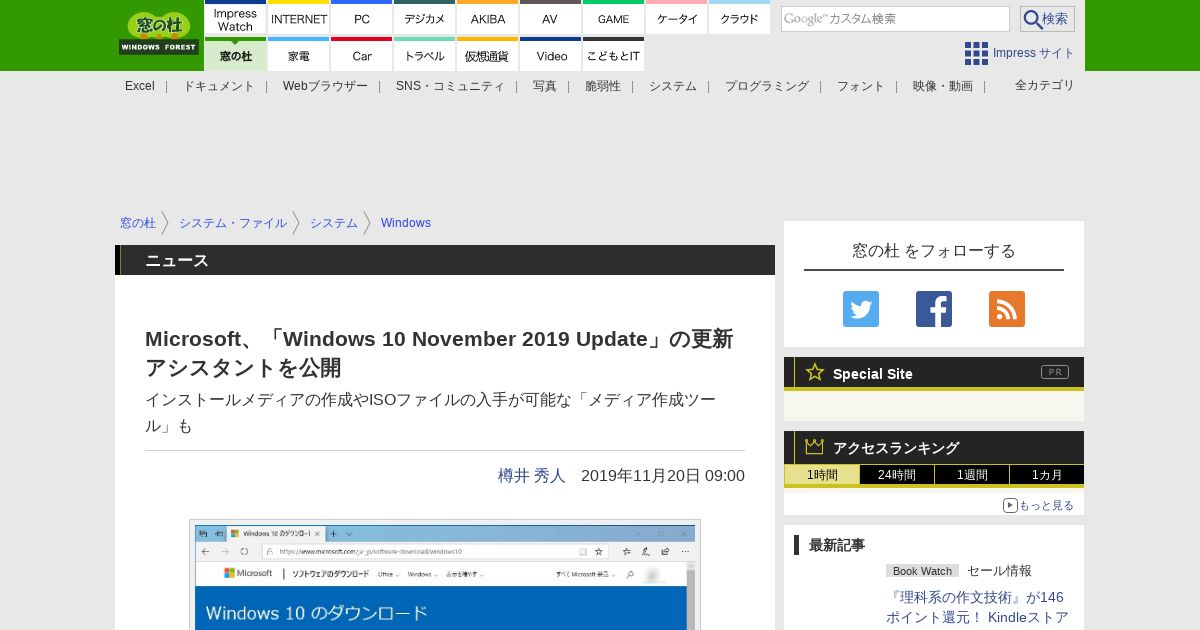Open the Car Watch tab

(362, 55)
